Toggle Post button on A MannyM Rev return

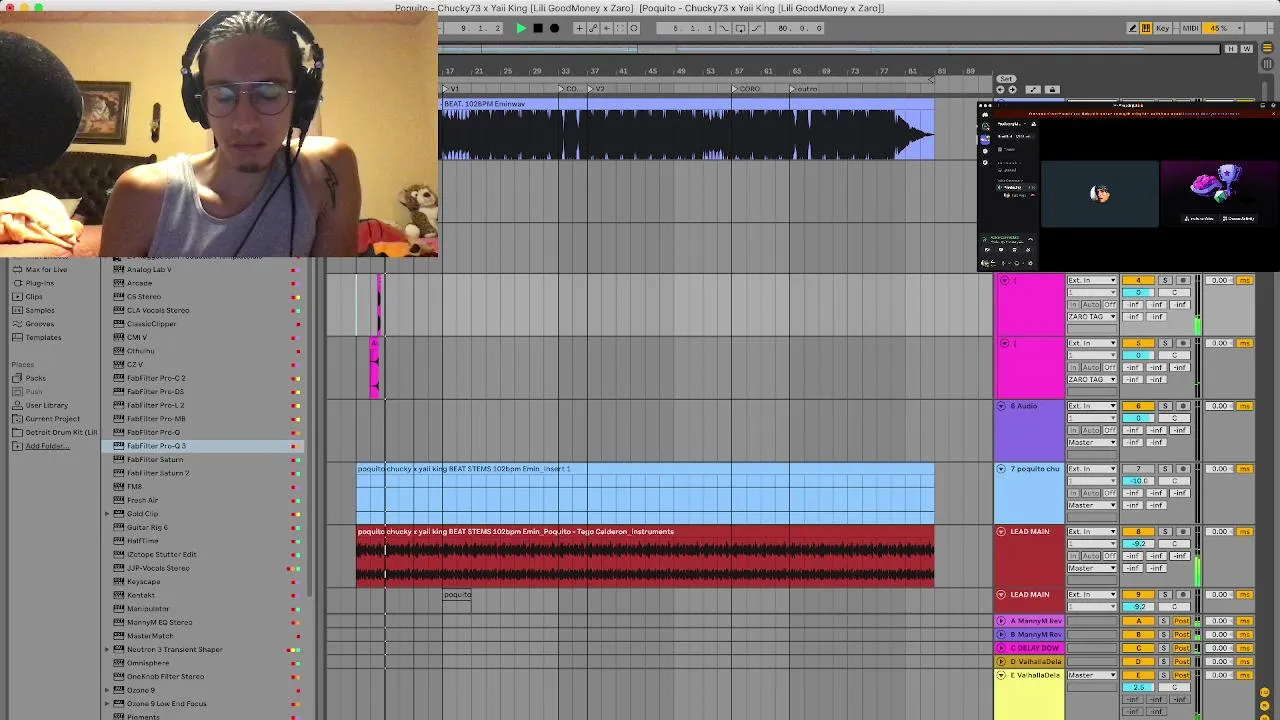[x=1182, y=621]
